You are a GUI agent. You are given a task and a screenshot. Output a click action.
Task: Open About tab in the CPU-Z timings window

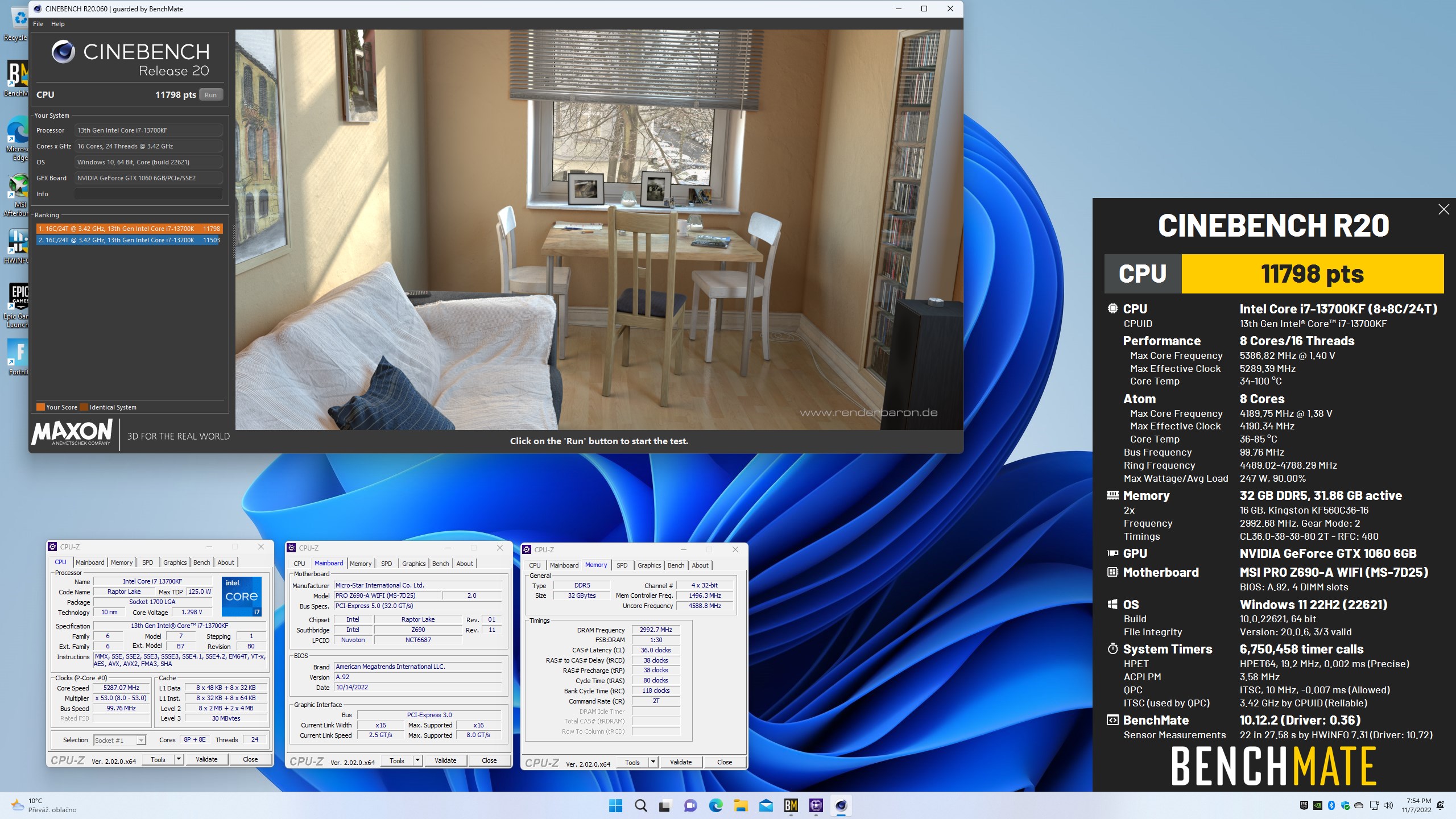(x=700, y=565)
